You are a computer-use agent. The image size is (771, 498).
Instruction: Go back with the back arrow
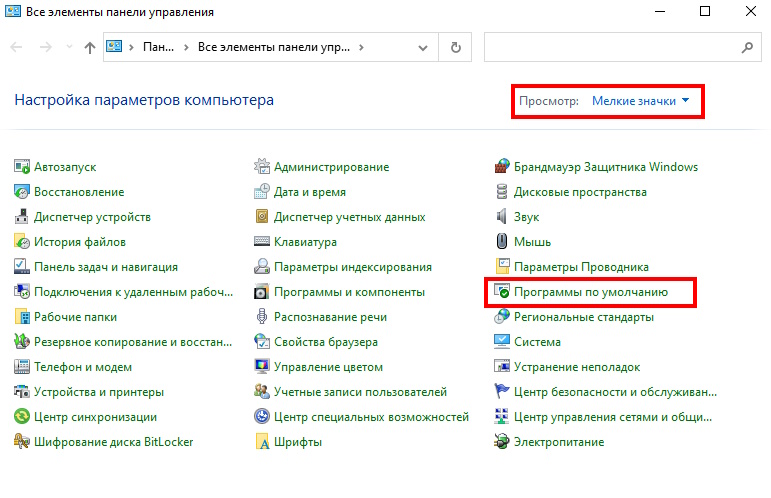[x=16, y=47]
